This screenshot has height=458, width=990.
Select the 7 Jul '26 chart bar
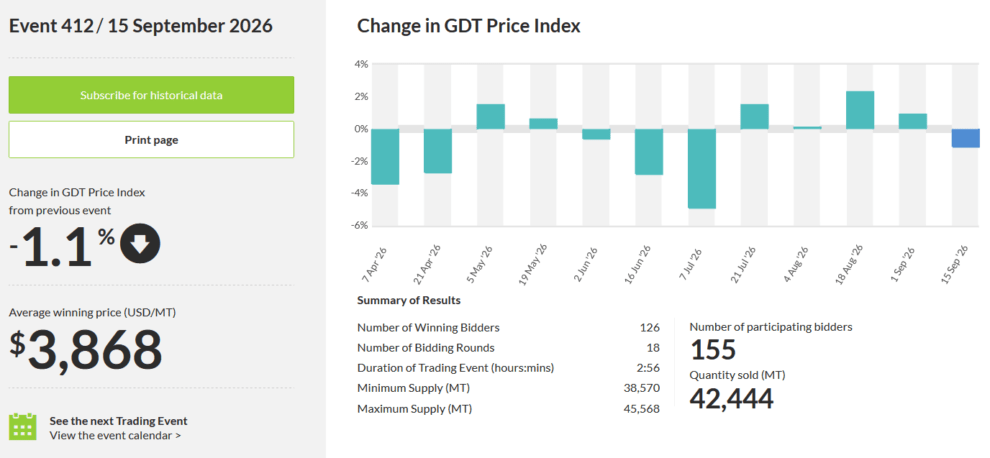point(702,169)
